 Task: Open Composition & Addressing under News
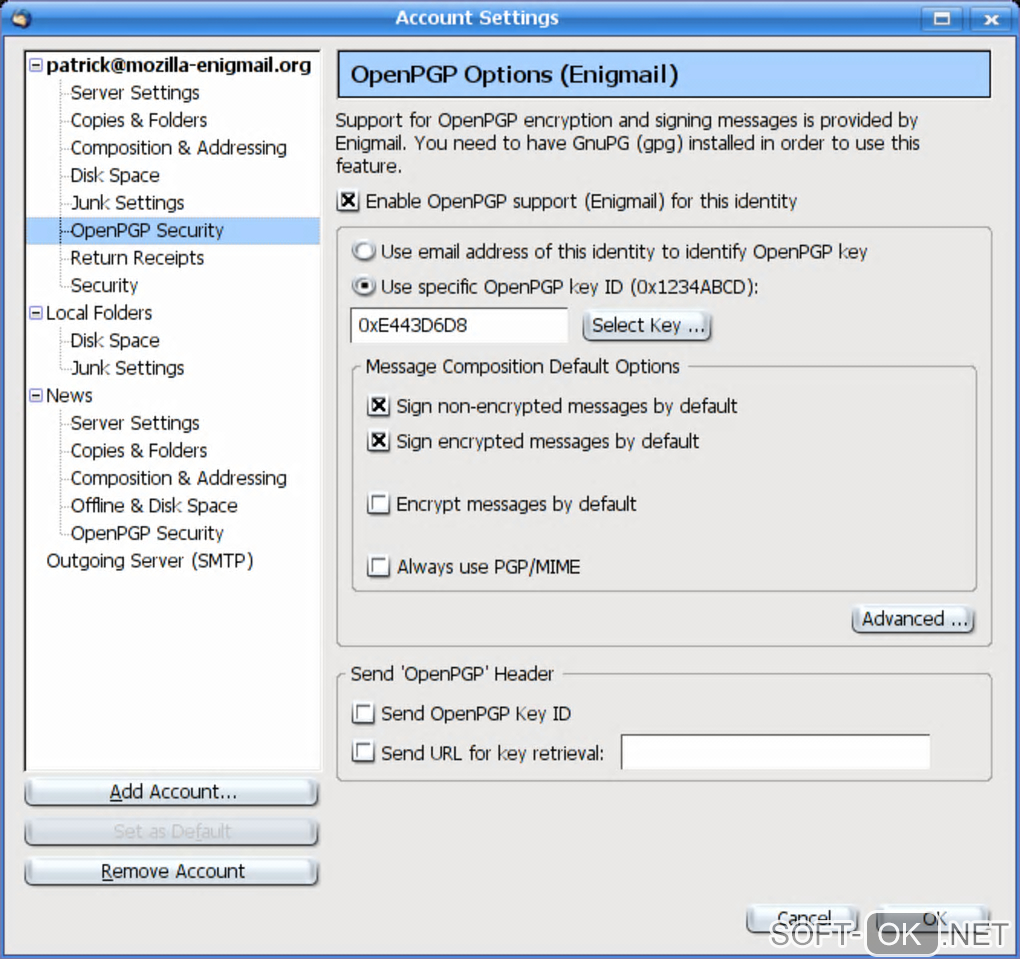click(179, 478)
